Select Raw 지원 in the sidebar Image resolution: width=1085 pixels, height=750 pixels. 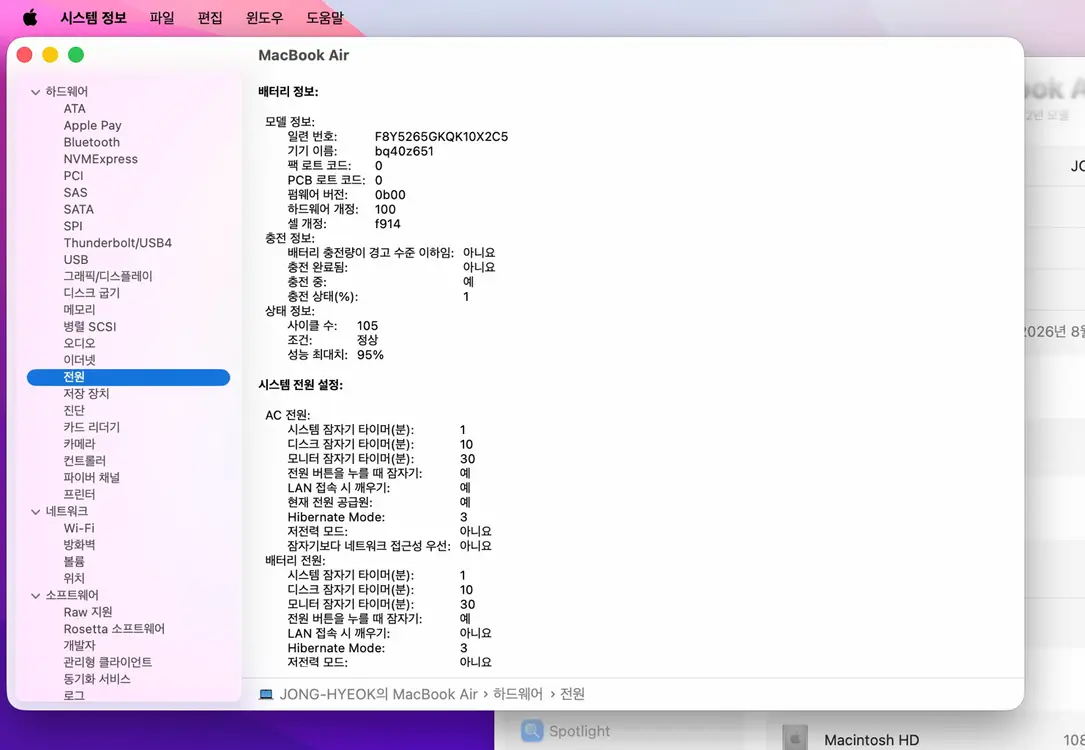pyautogui.click(x=88, y=612)
